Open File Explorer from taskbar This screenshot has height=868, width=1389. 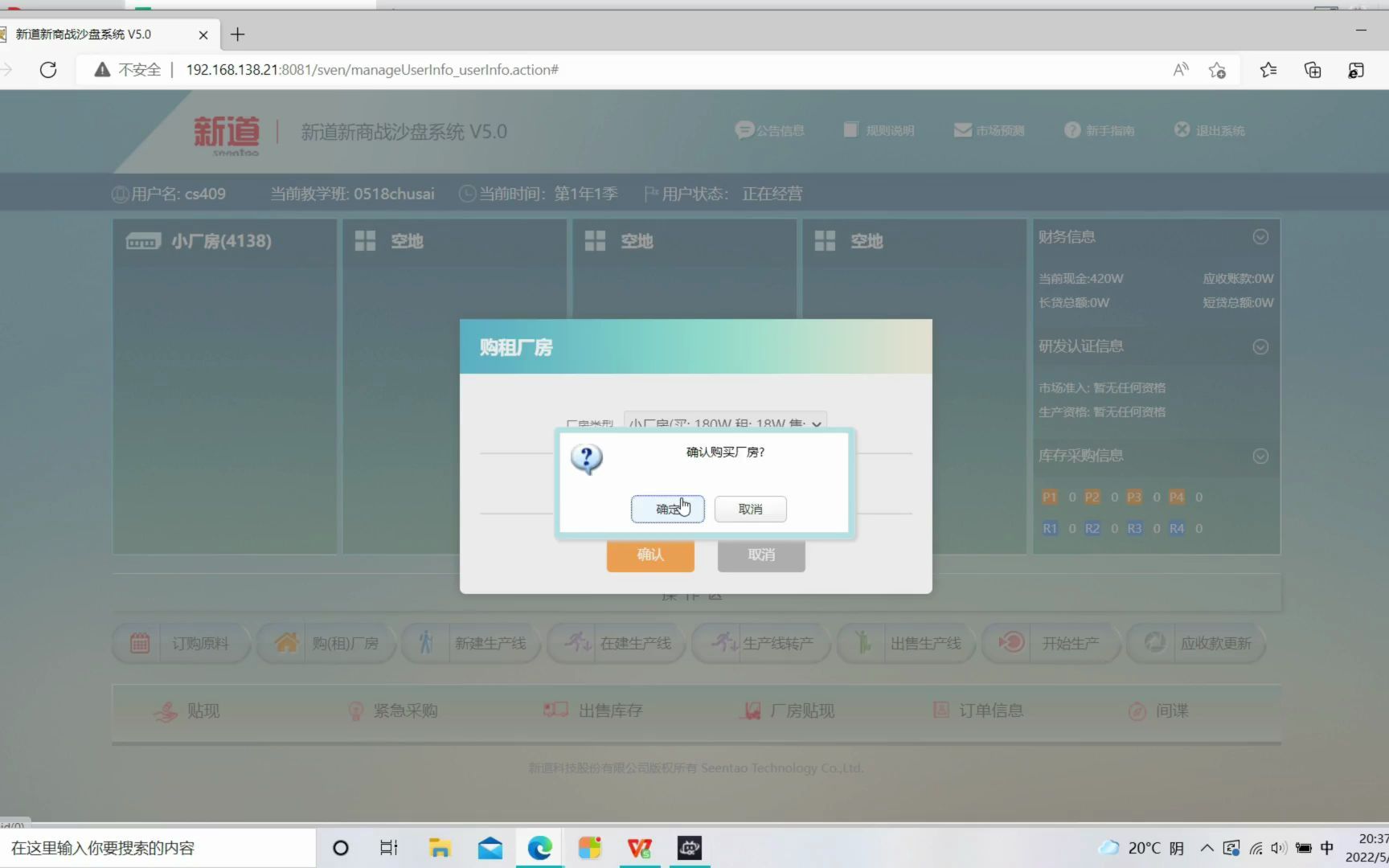click(x=440, y=848)
